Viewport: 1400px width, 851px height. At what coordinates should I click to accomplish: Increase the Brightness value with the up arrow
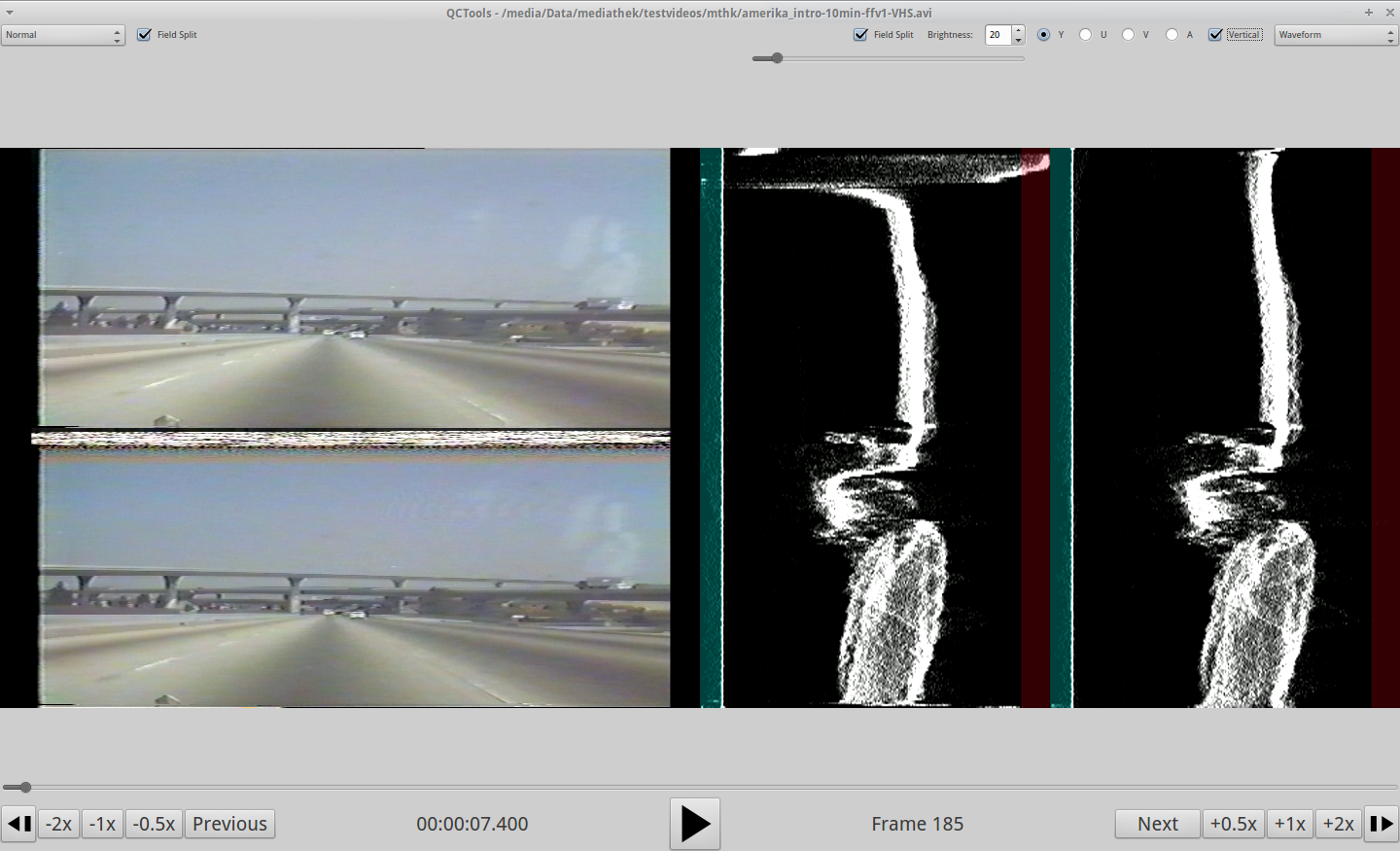(1018, 30)
